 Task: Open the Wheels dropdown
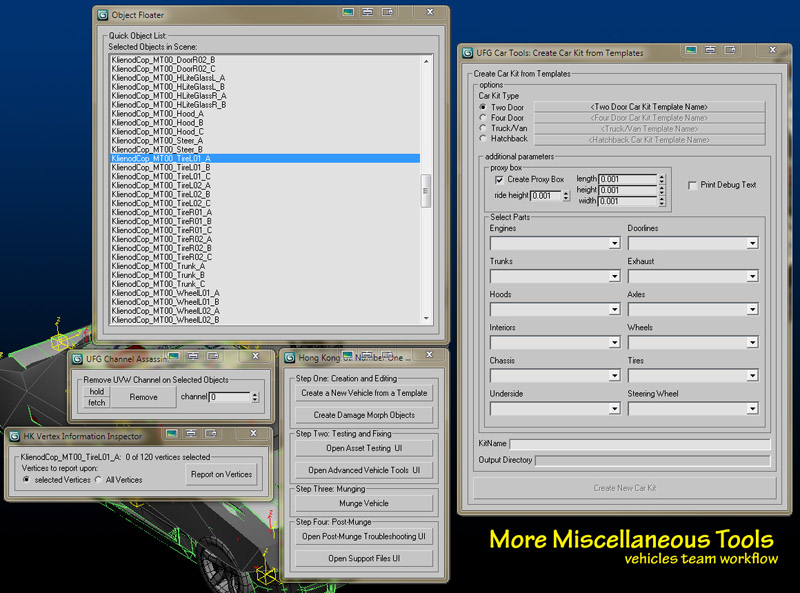click(x=753, y=342)
